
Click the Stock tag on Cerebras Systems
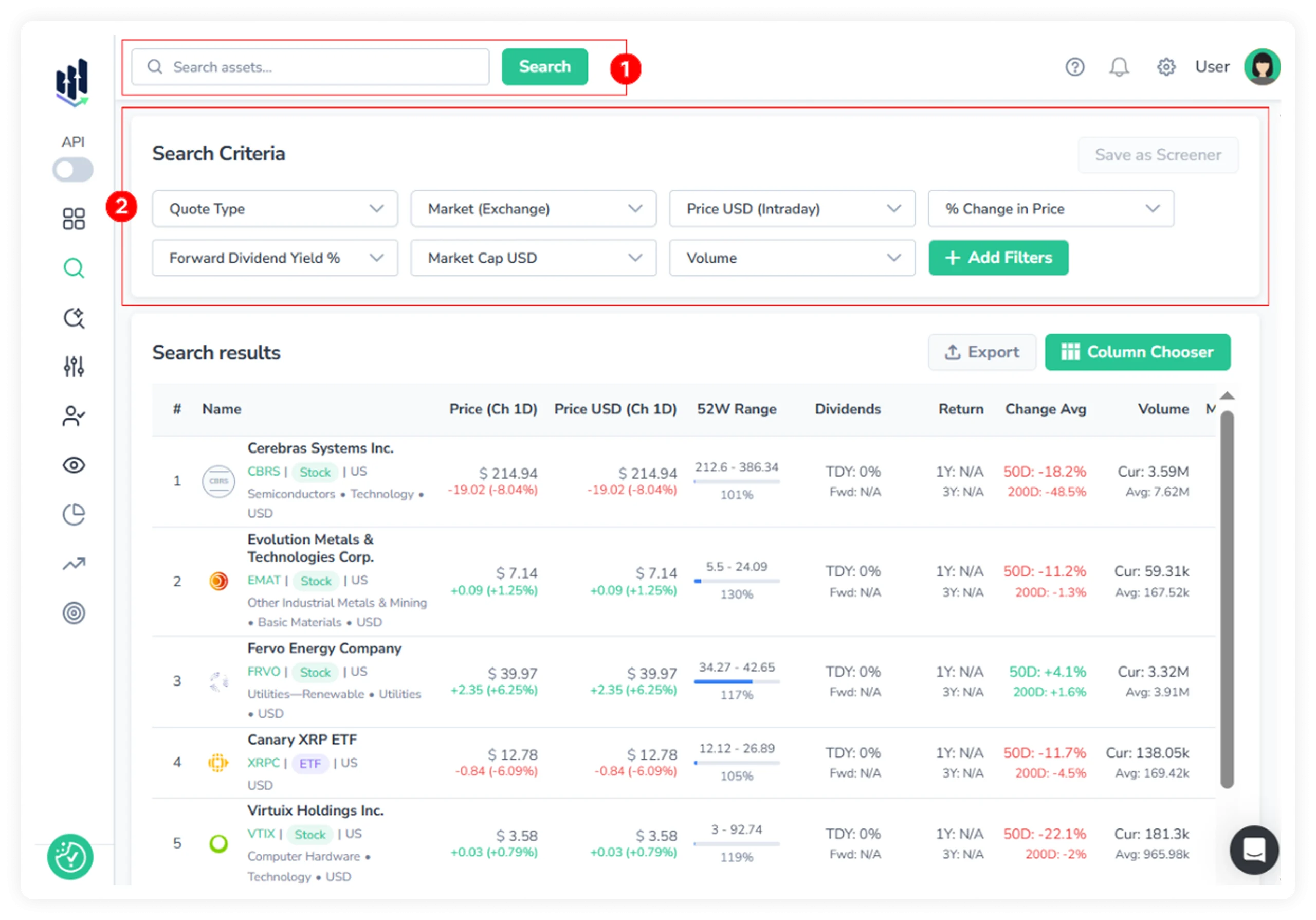coord(315,472)
